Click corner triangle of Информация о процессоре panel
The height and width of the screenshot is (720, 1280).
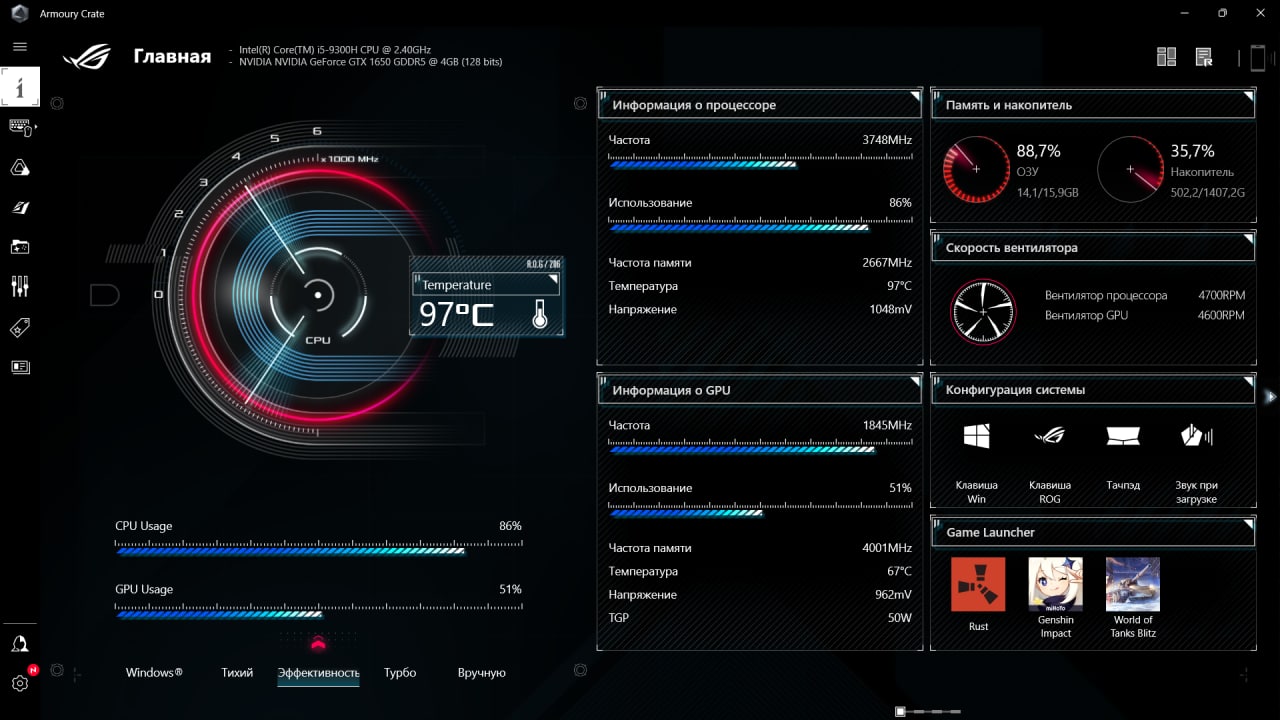pyautogui.click(x=915, y=97)
